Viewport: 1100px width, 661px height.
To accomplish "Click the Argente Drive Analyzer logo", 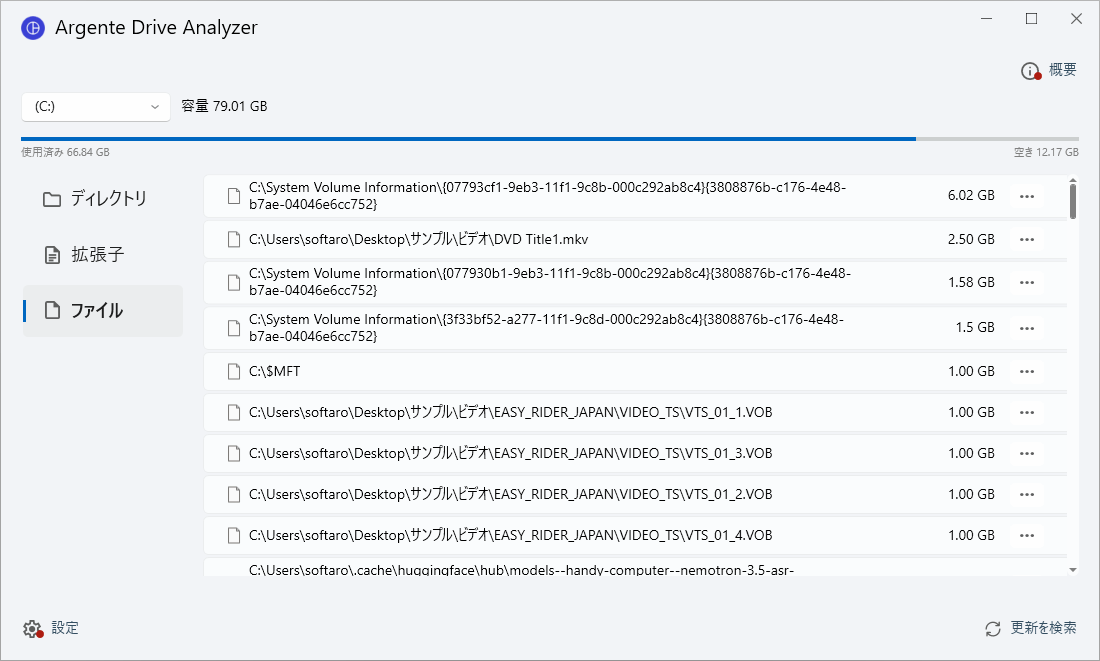I will click(33, 28).
